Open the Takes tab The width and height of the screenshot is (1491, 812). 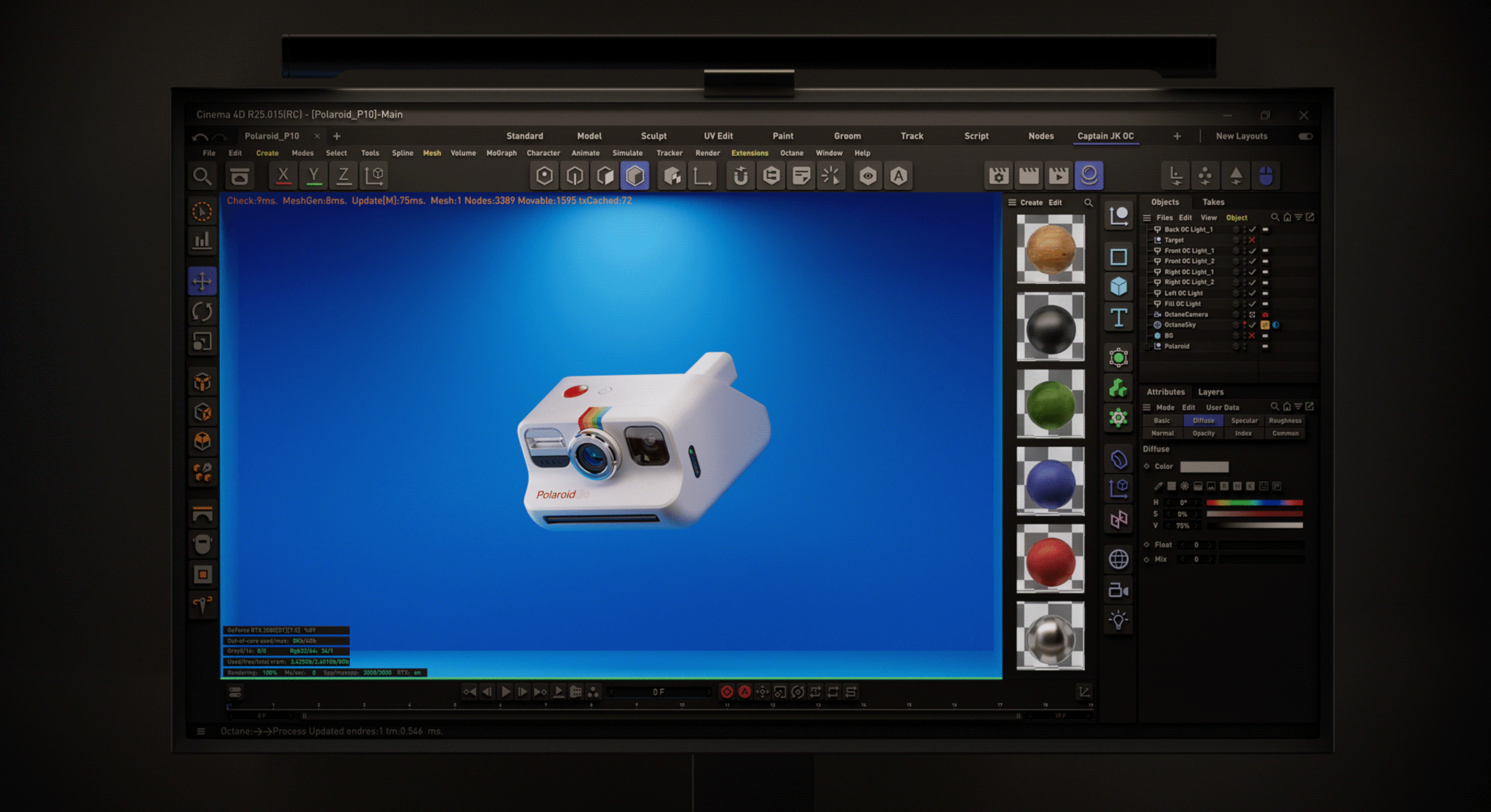coord(1213,202)
